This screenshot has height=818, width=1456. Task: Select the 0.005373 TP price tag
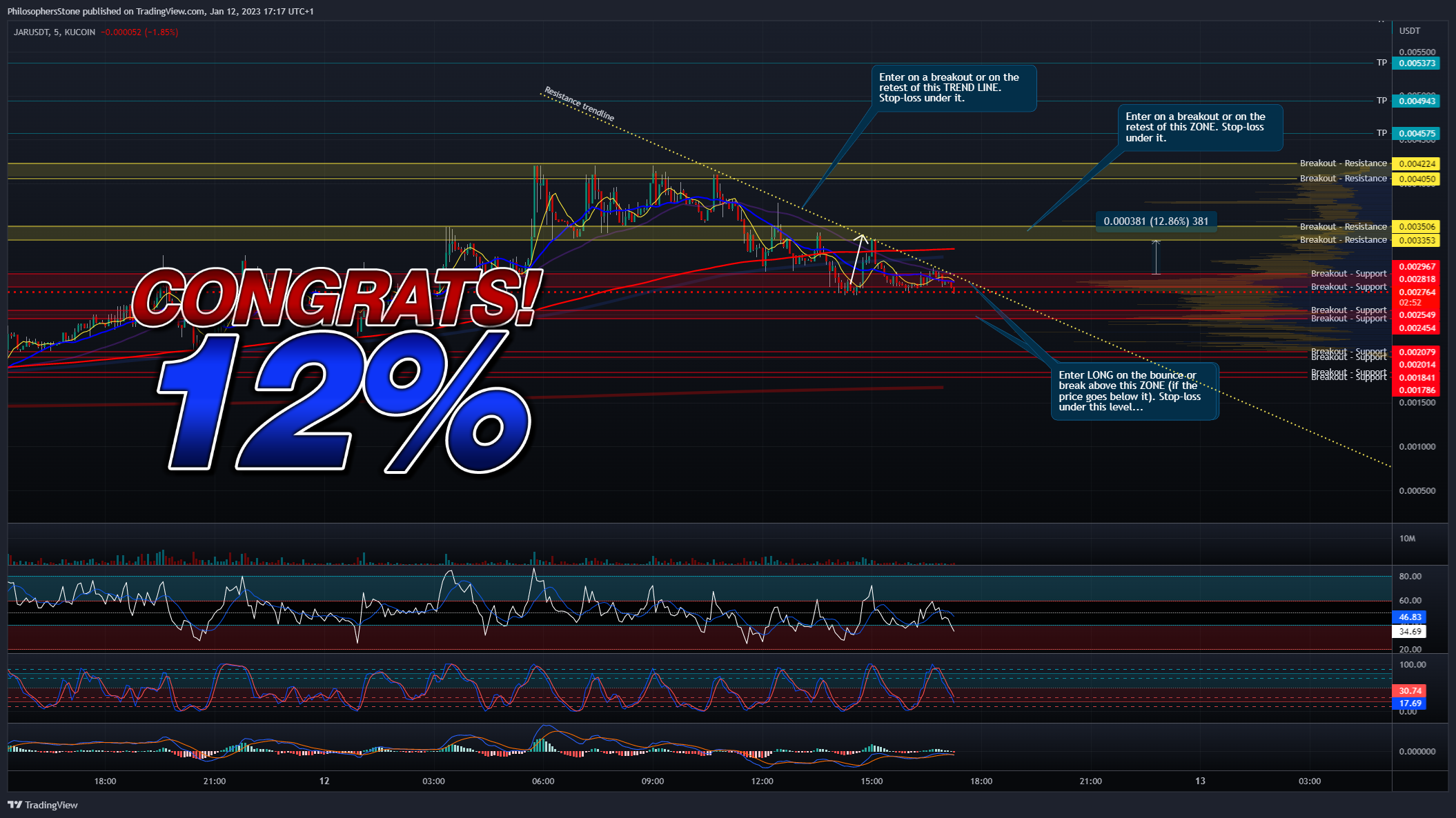point(1416,63)
